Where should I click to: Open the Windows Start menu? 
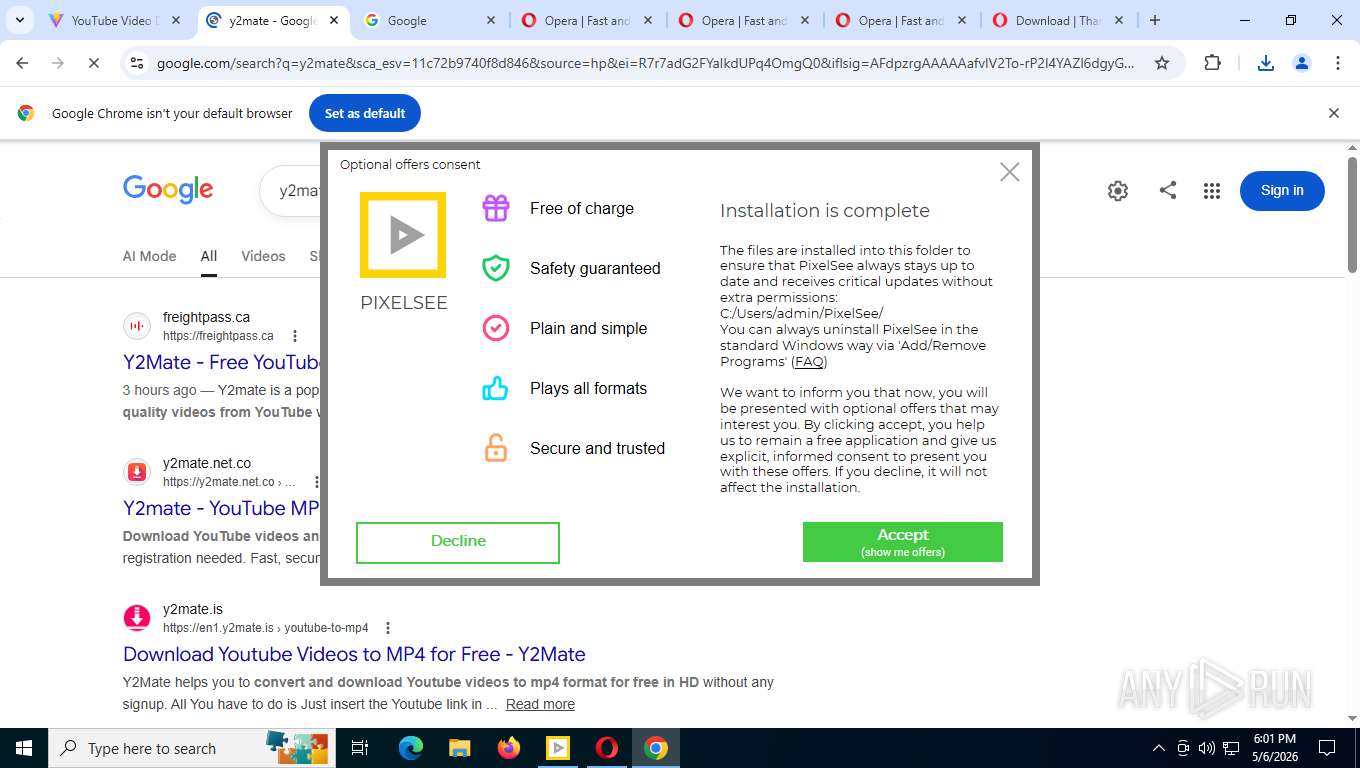(x=24, y=748)
